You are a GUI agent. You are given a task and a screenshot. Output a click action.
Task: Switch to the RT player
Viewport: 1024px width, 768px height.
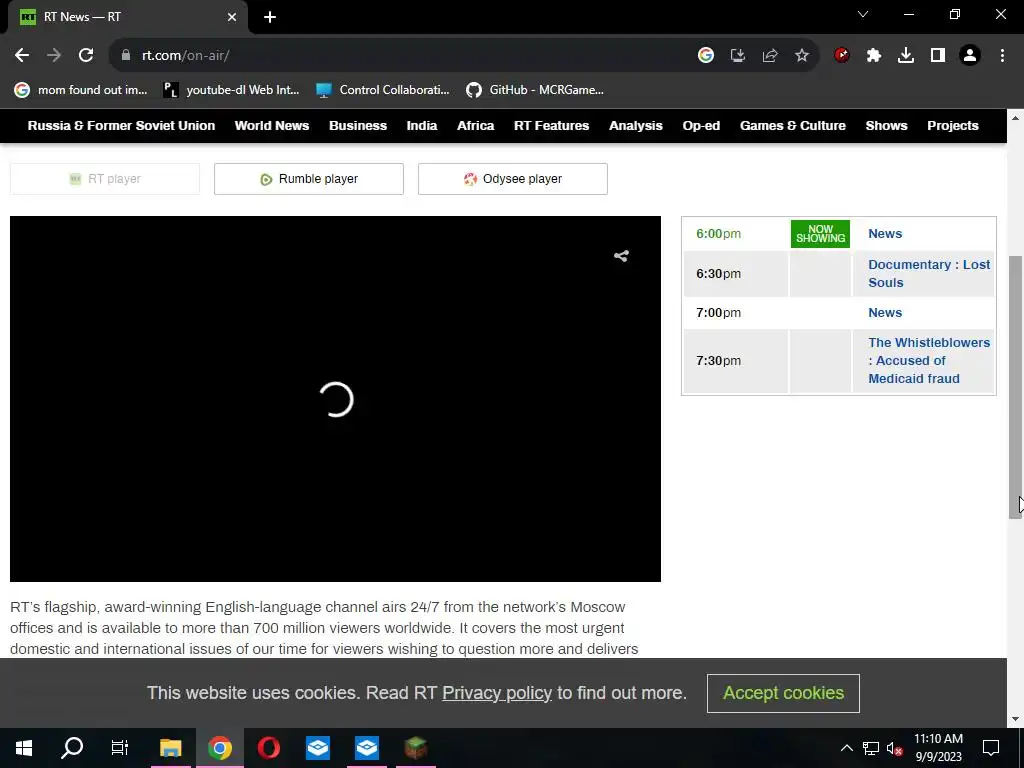pos(104,179)
